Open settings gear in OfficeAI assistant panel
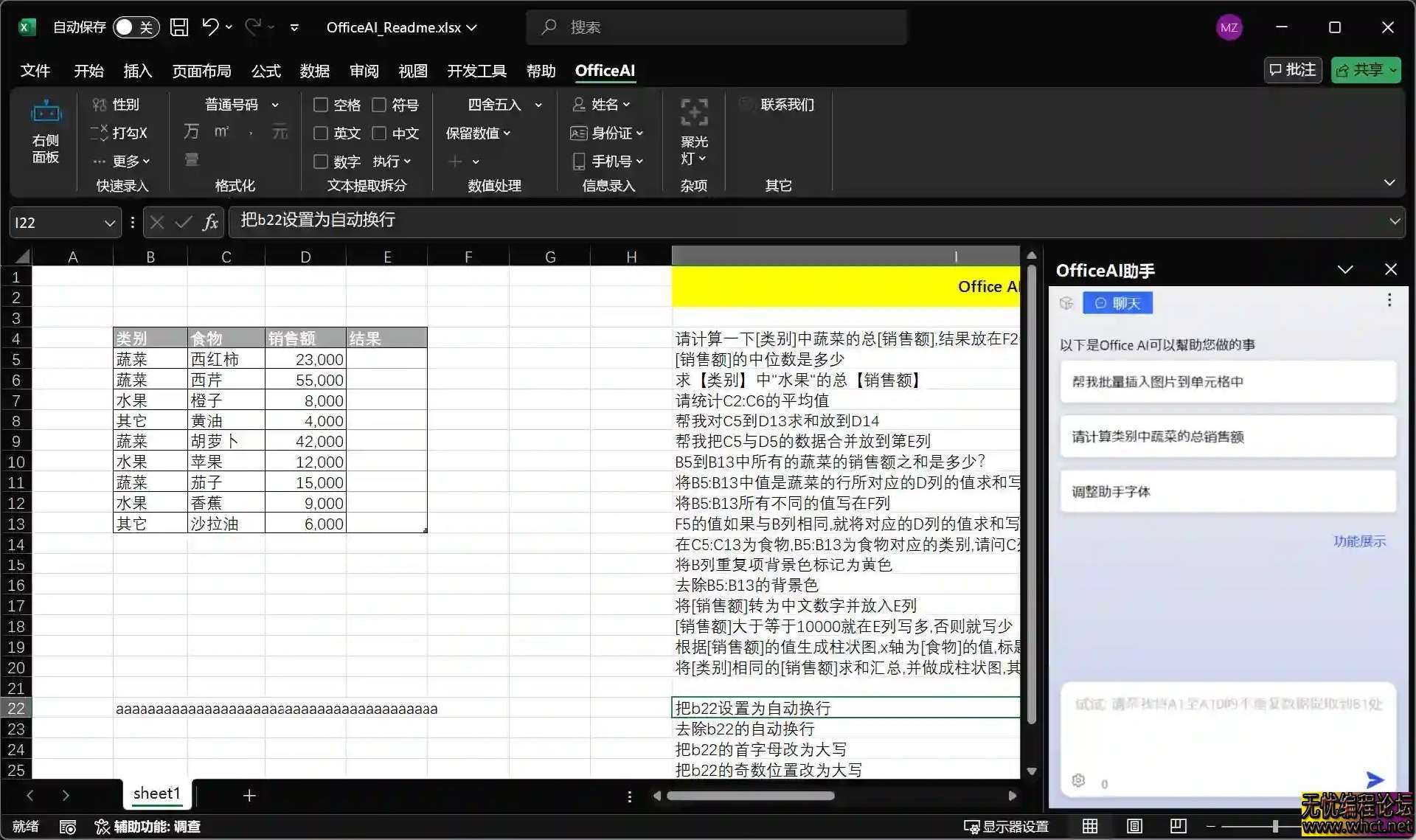This screenshot has width=1416, height=840. pos(1078,780)
